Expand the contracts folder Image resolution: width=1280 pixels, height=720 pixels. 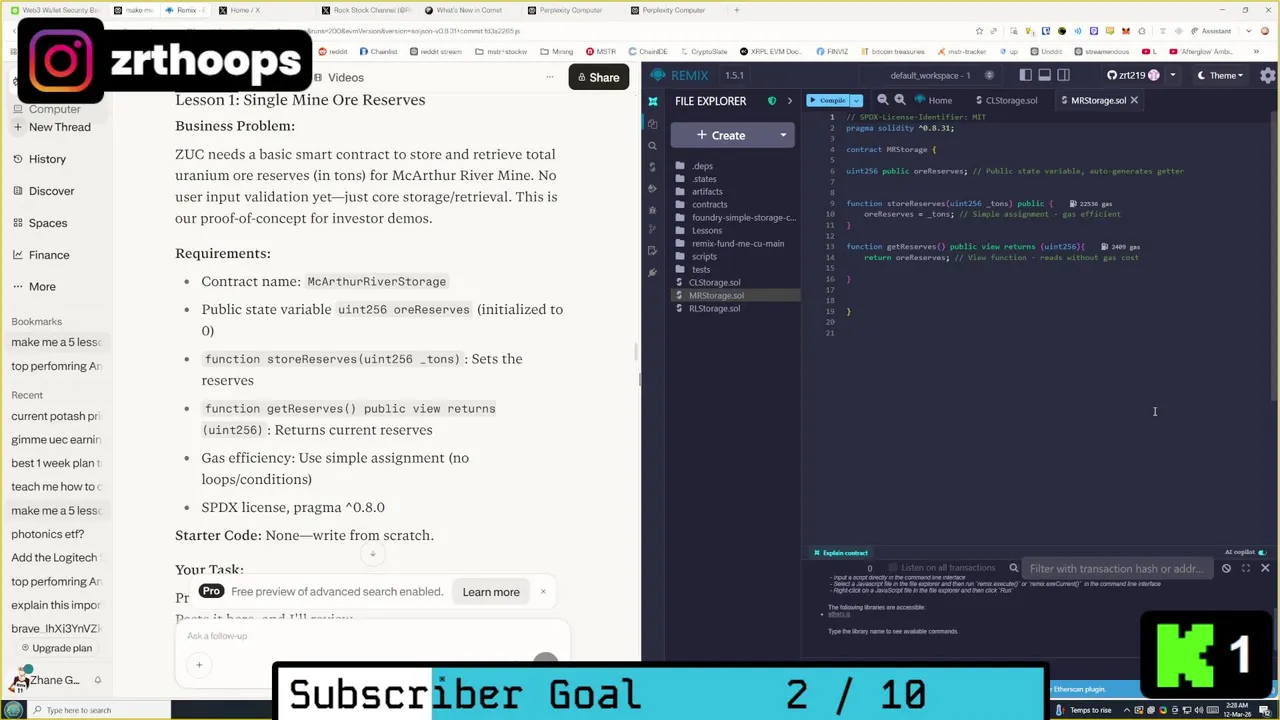(709, 204)
